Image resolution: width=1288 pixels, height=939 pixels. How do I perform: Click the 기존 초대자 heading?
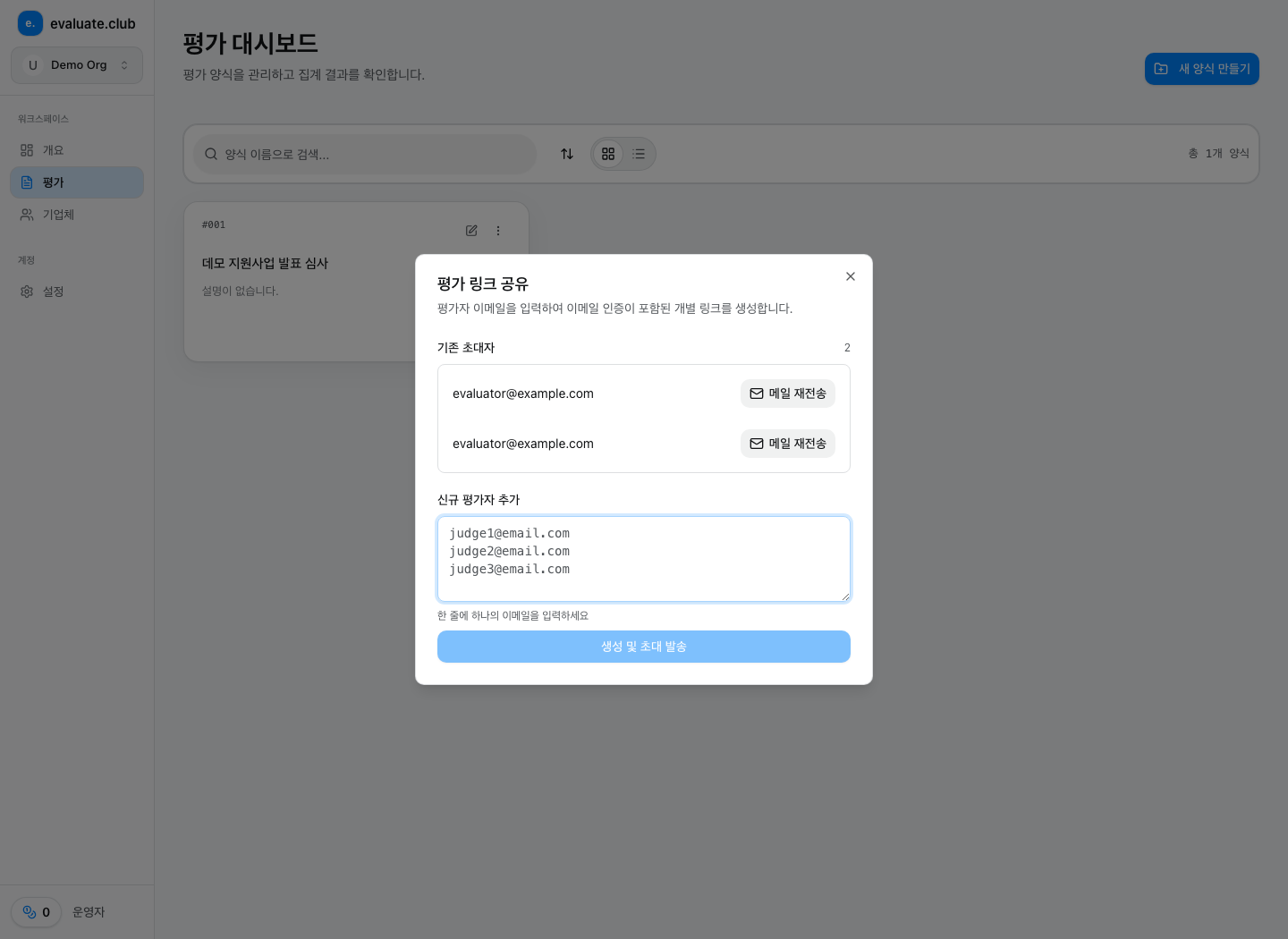[466, 348]
